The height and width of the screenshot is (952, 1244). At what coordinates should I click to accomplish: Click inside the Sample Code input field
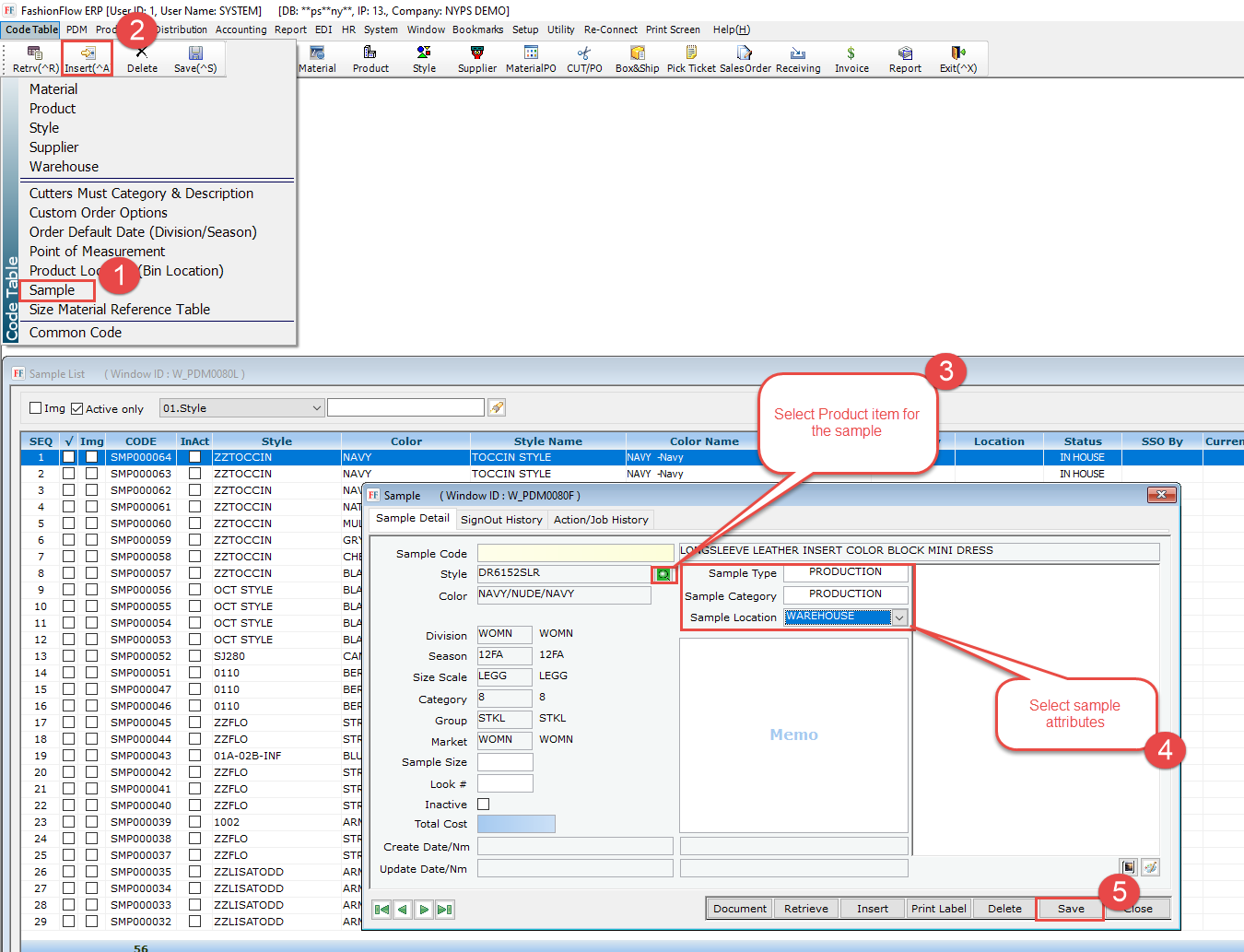[575, 552]
